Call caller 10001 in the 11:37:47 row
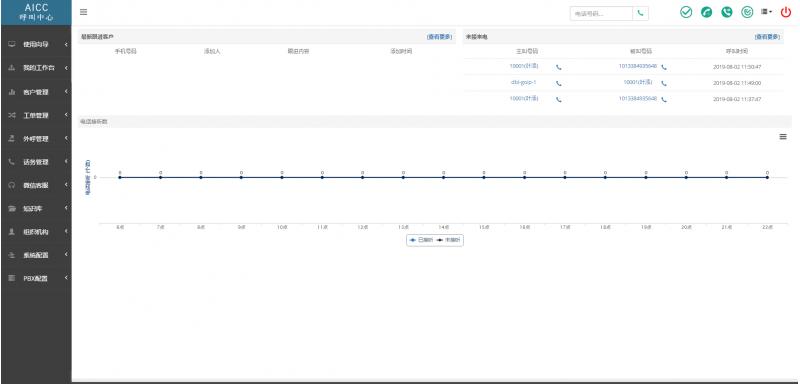 click(x=559, y=99)
